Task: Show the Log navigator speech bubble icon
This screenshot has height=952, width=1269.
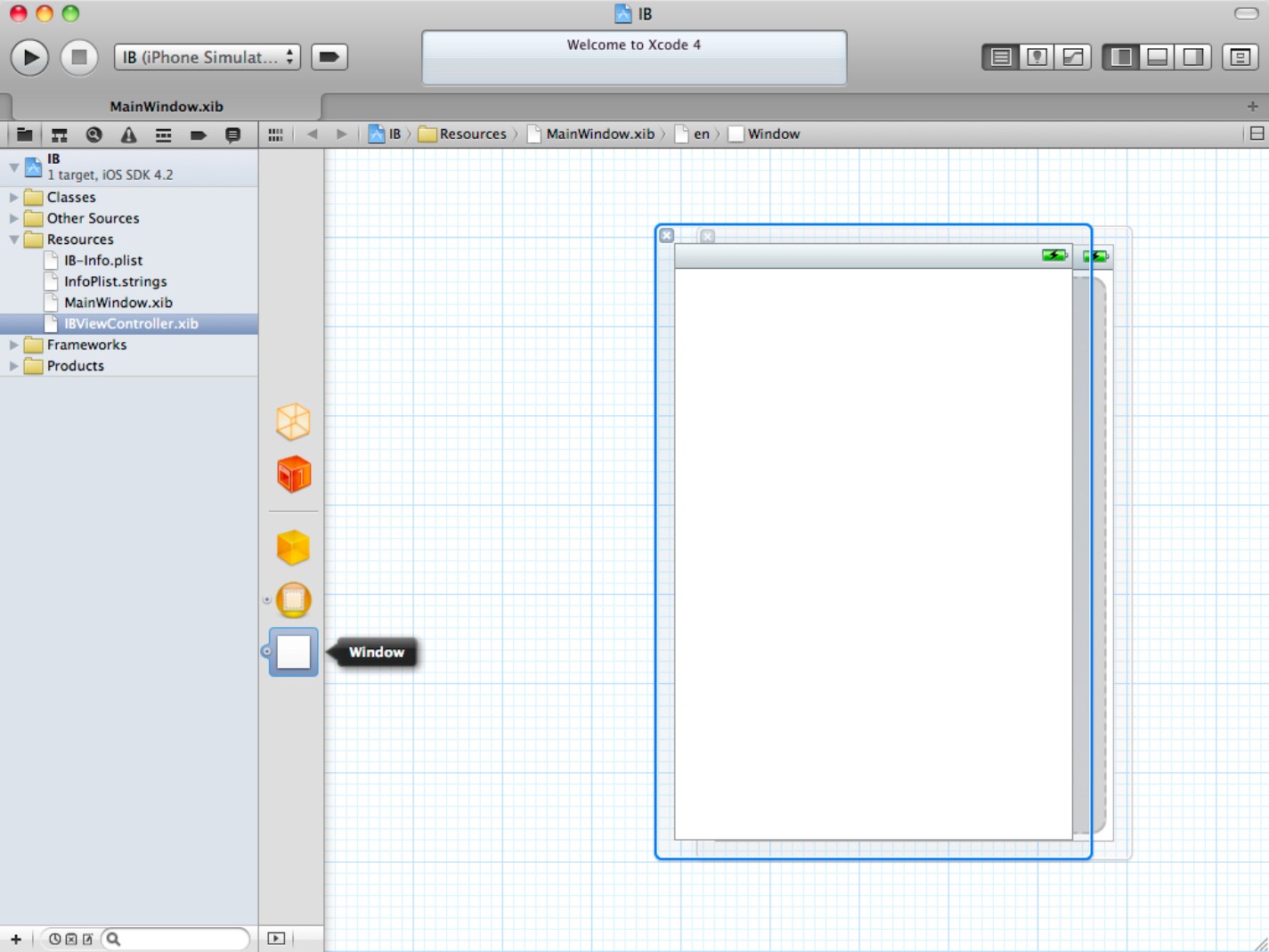Action: 232,134
